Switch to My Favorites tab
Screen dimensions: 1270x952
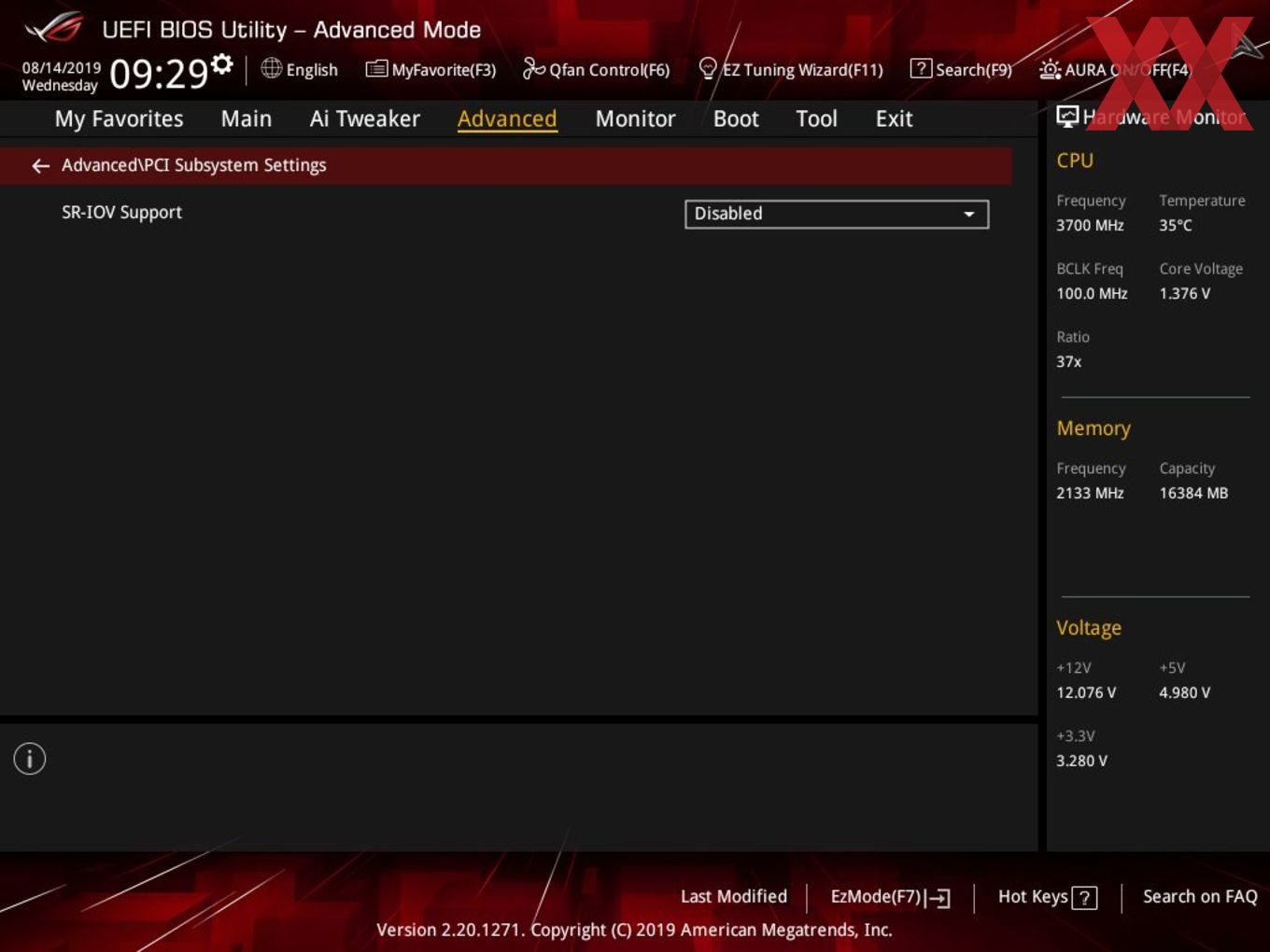(x=119, y=119)
